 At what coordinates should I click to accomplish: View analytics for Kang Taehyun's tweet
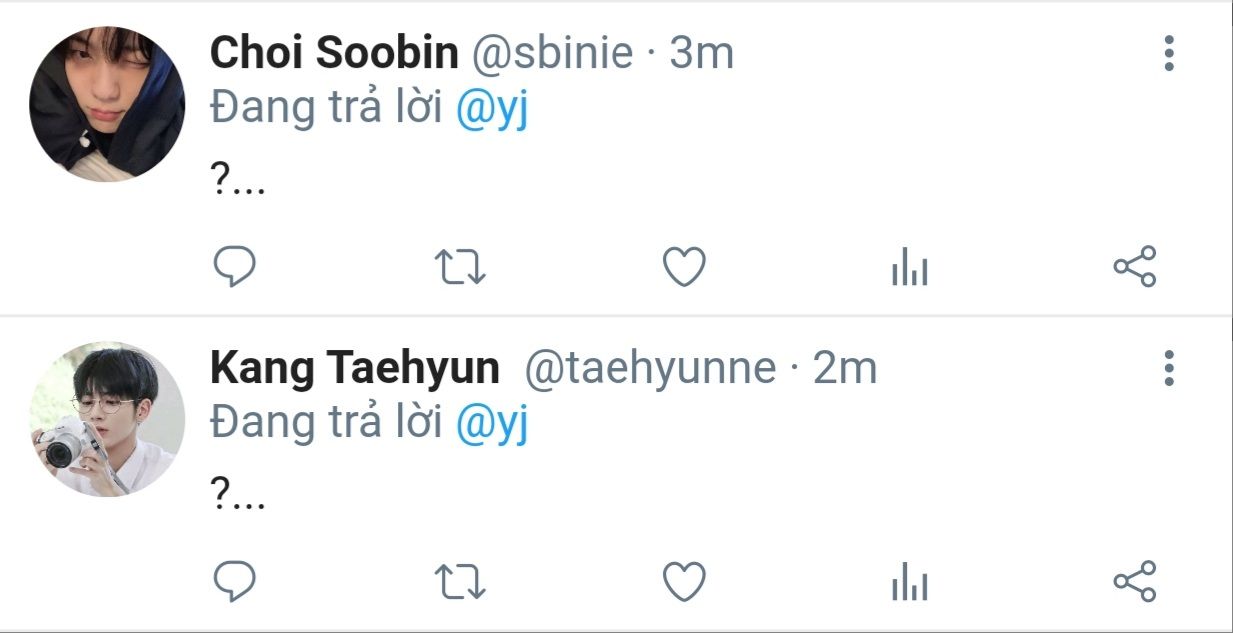(x=910, y=584)
